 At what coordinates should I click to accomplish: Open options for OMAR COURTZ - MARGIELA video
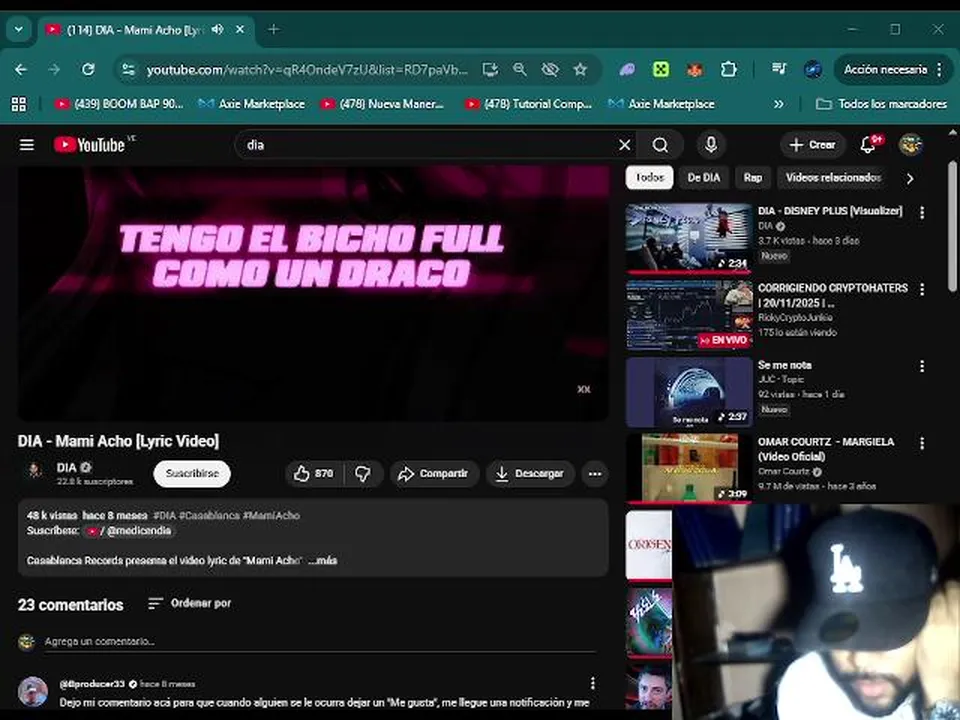click(921, 443)
